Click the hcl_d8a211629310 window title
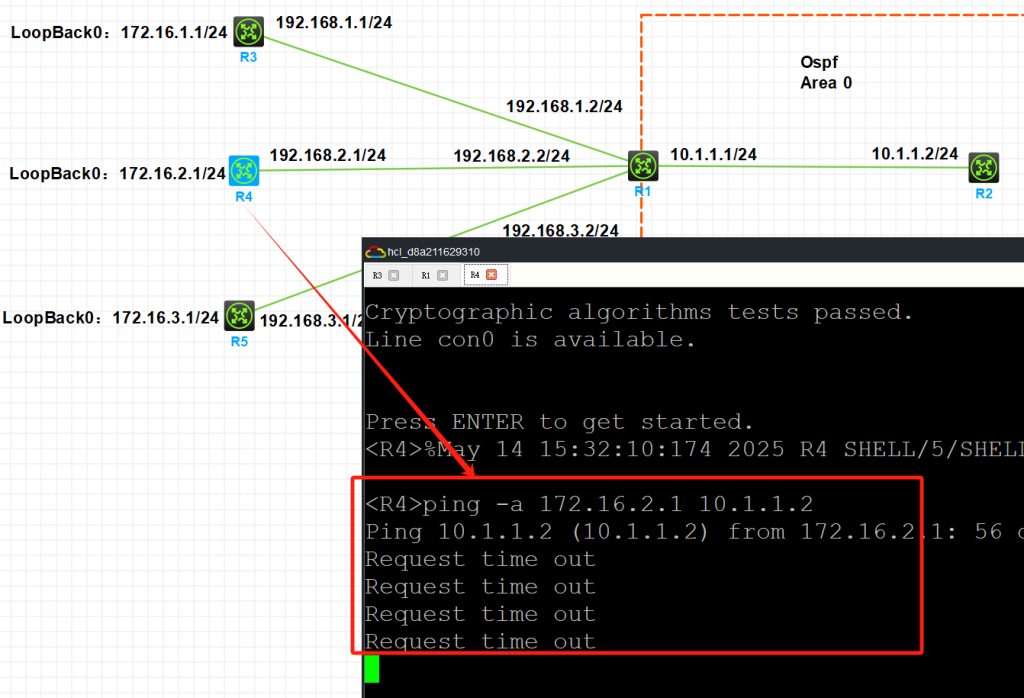 (434, 252)
